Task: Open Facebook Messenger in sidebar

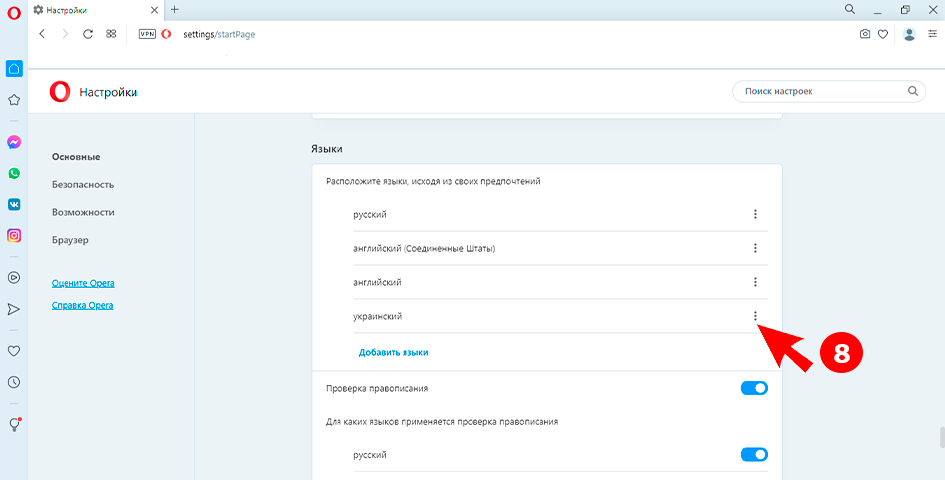Action: (14, 143)
